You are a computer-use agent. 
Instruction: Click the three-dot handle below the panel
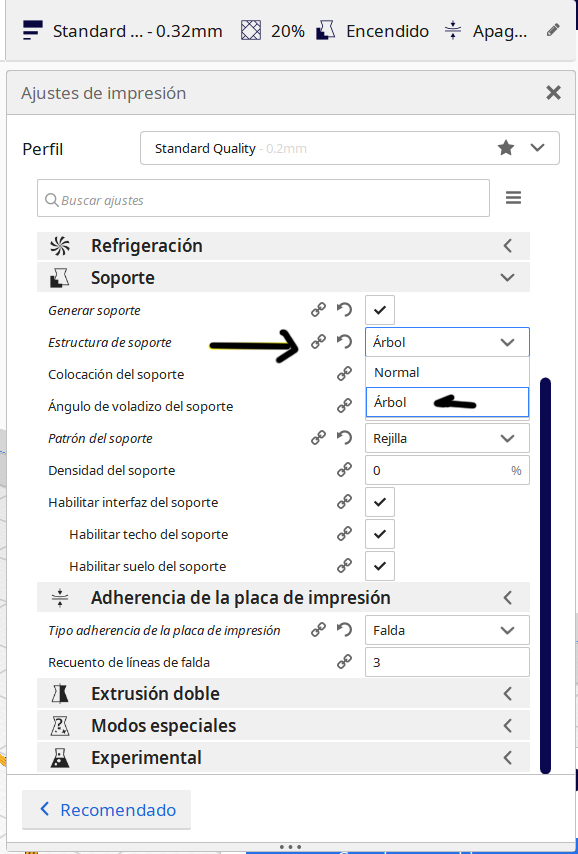click(x=290, y=847)
